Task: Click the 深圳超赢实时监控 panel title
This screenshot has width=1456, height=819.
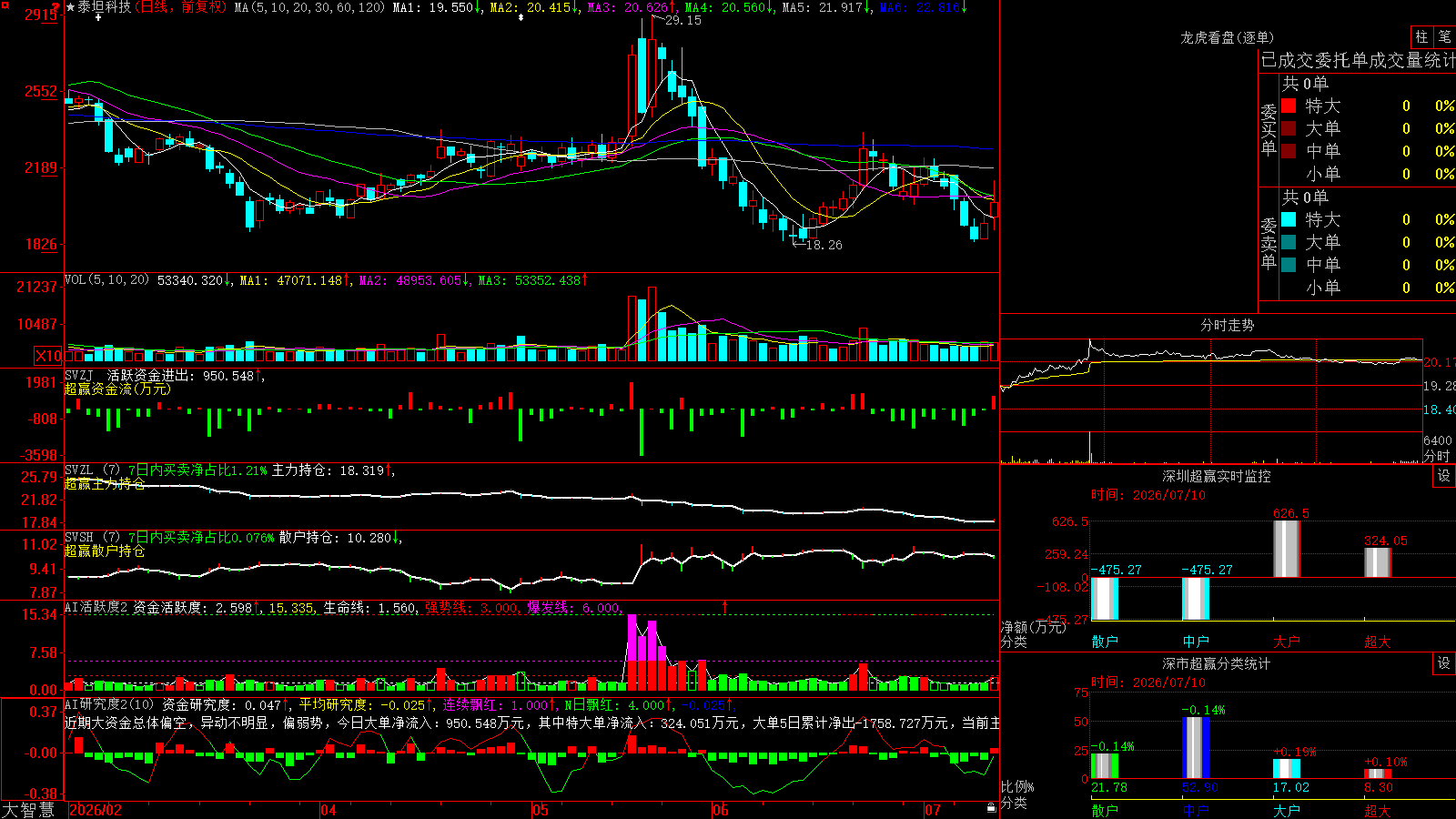Action: pyautogui.click(x=1217, y=476)
